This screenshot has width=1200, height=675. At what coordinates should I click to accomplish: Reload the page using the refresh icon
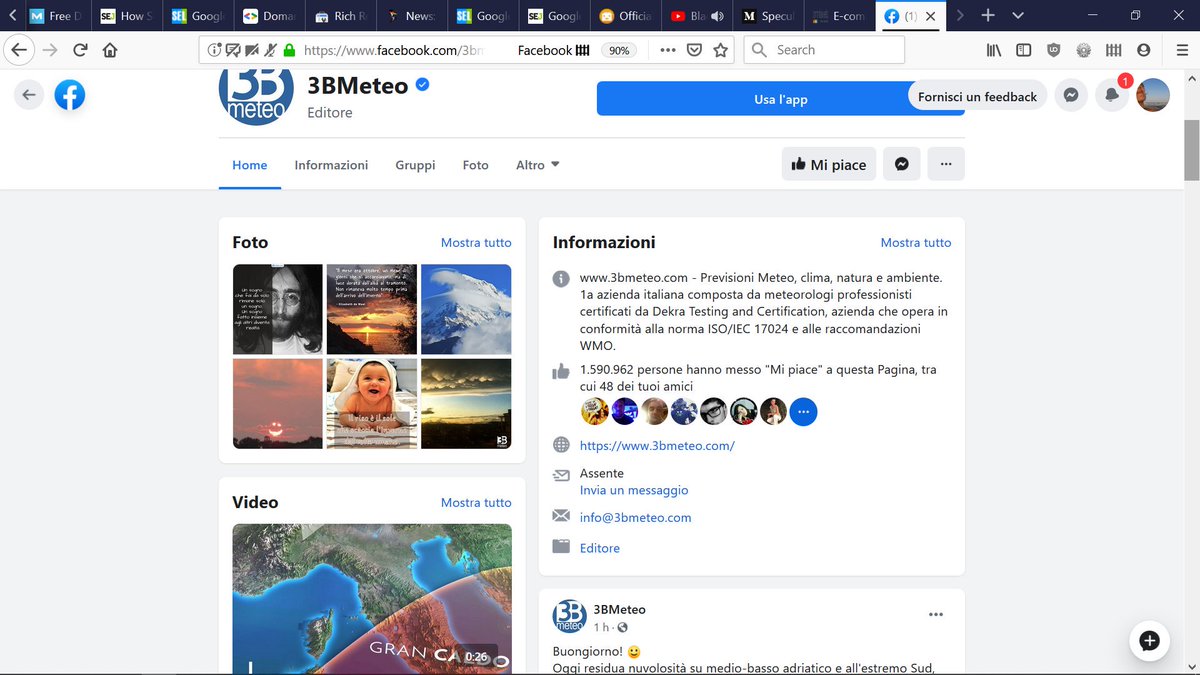coord(80,50)
